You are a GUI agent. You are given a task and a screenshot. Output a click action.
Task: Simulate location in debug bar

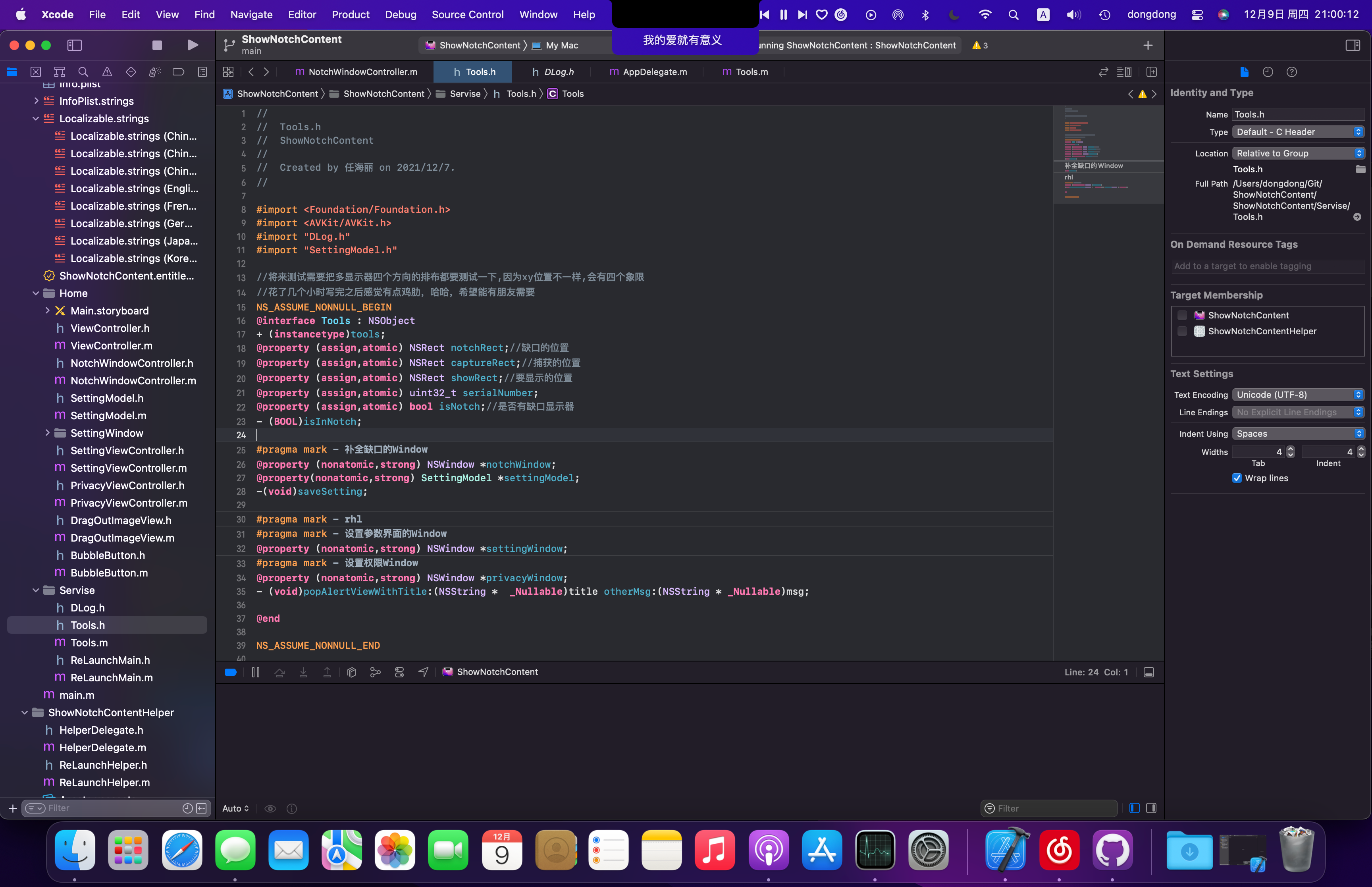click(x=423, y=672)
